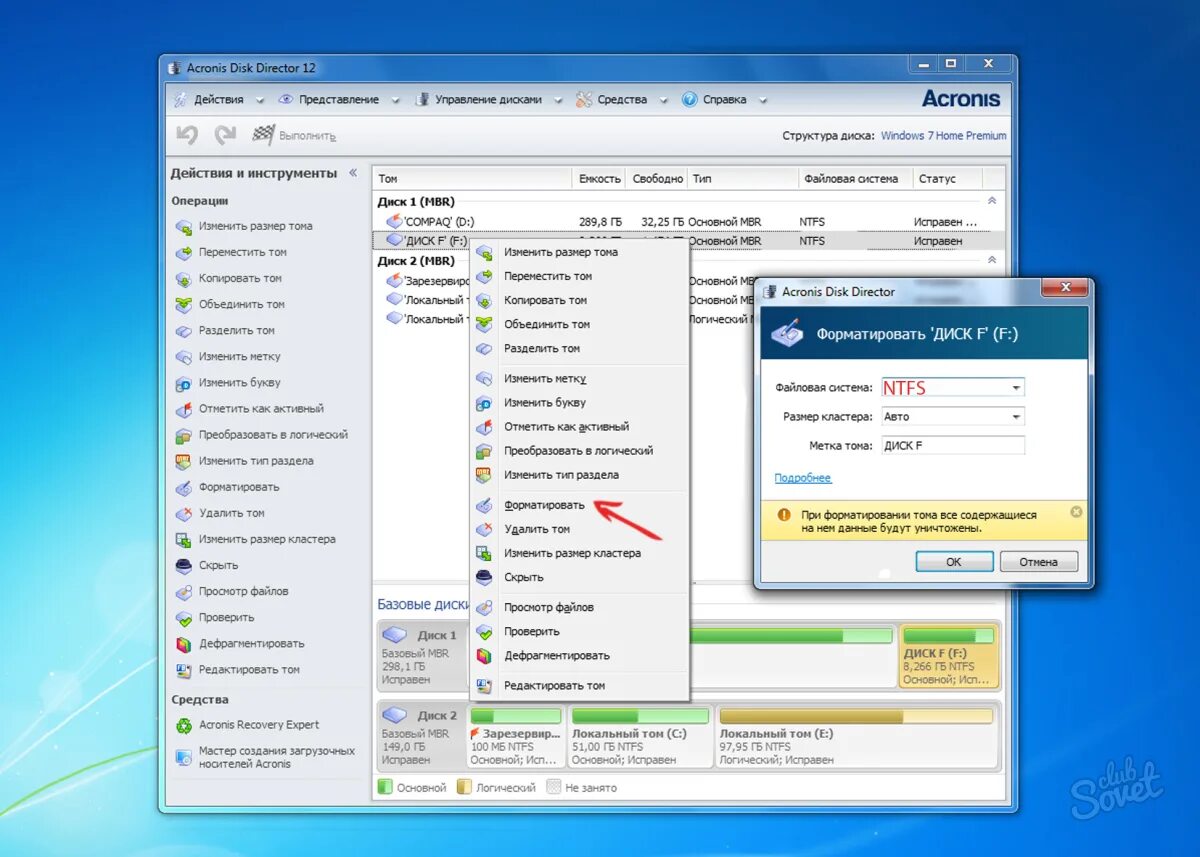
Task: Click the checkered flag Выполнить icon
Action: coord(264,134)
